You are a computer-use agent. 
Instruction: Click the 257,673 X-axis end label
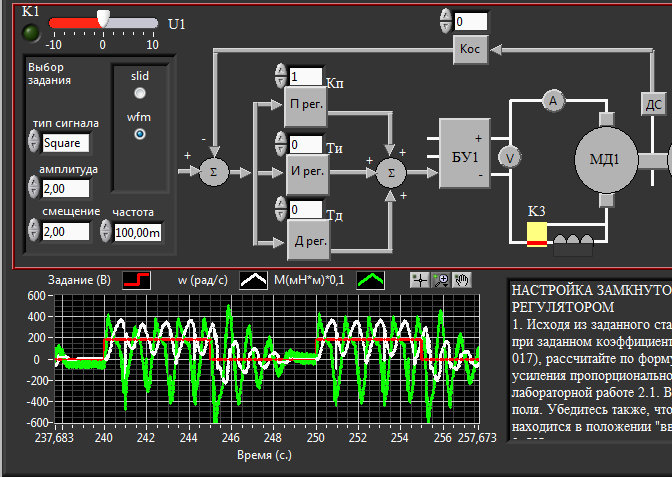[x=477, y=438]
